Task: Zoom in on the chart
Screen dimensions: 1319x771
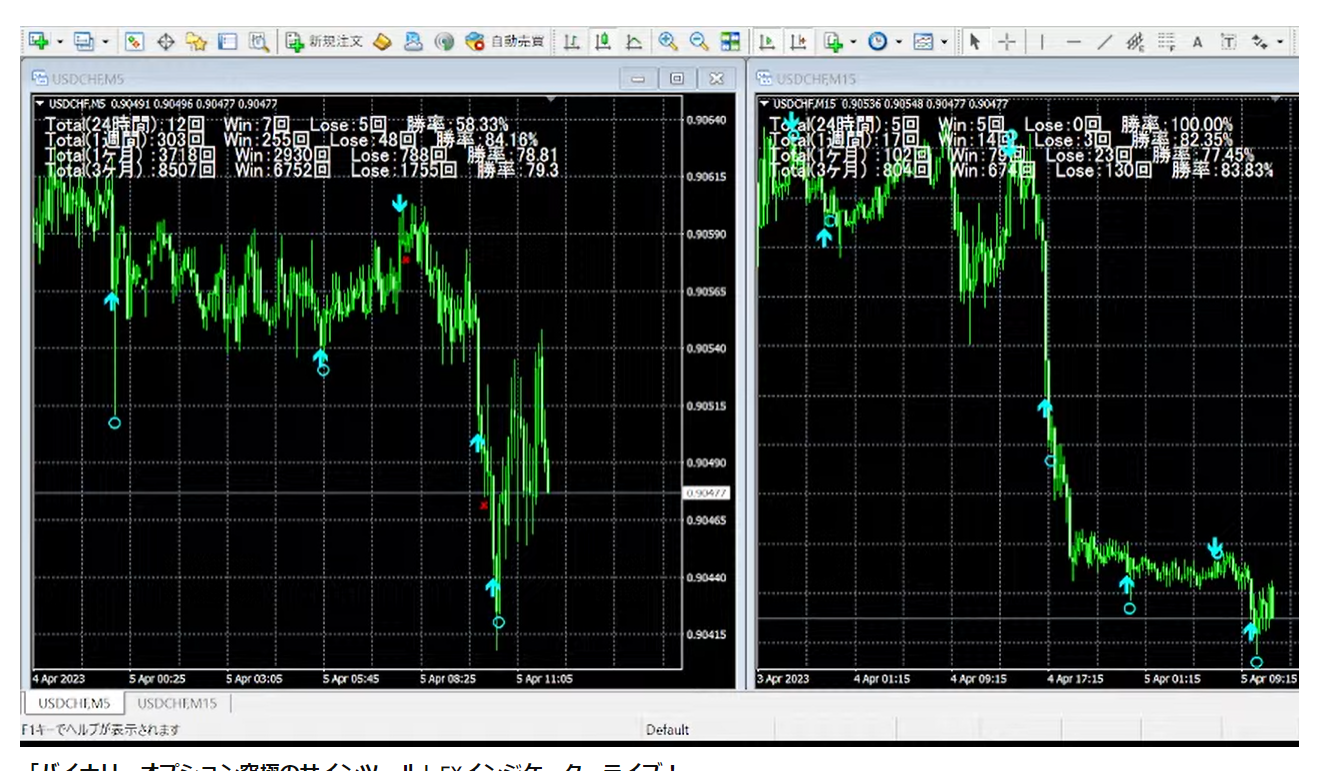Action: coord(667,42)
